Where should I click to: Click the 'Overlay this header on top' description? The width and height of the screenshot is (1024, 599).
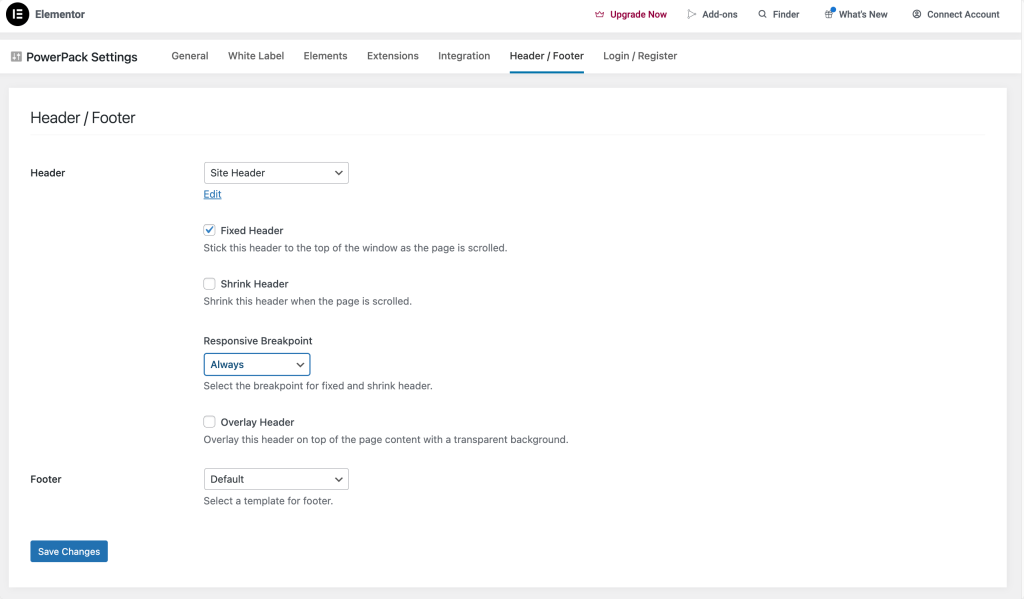click(386, 440)
